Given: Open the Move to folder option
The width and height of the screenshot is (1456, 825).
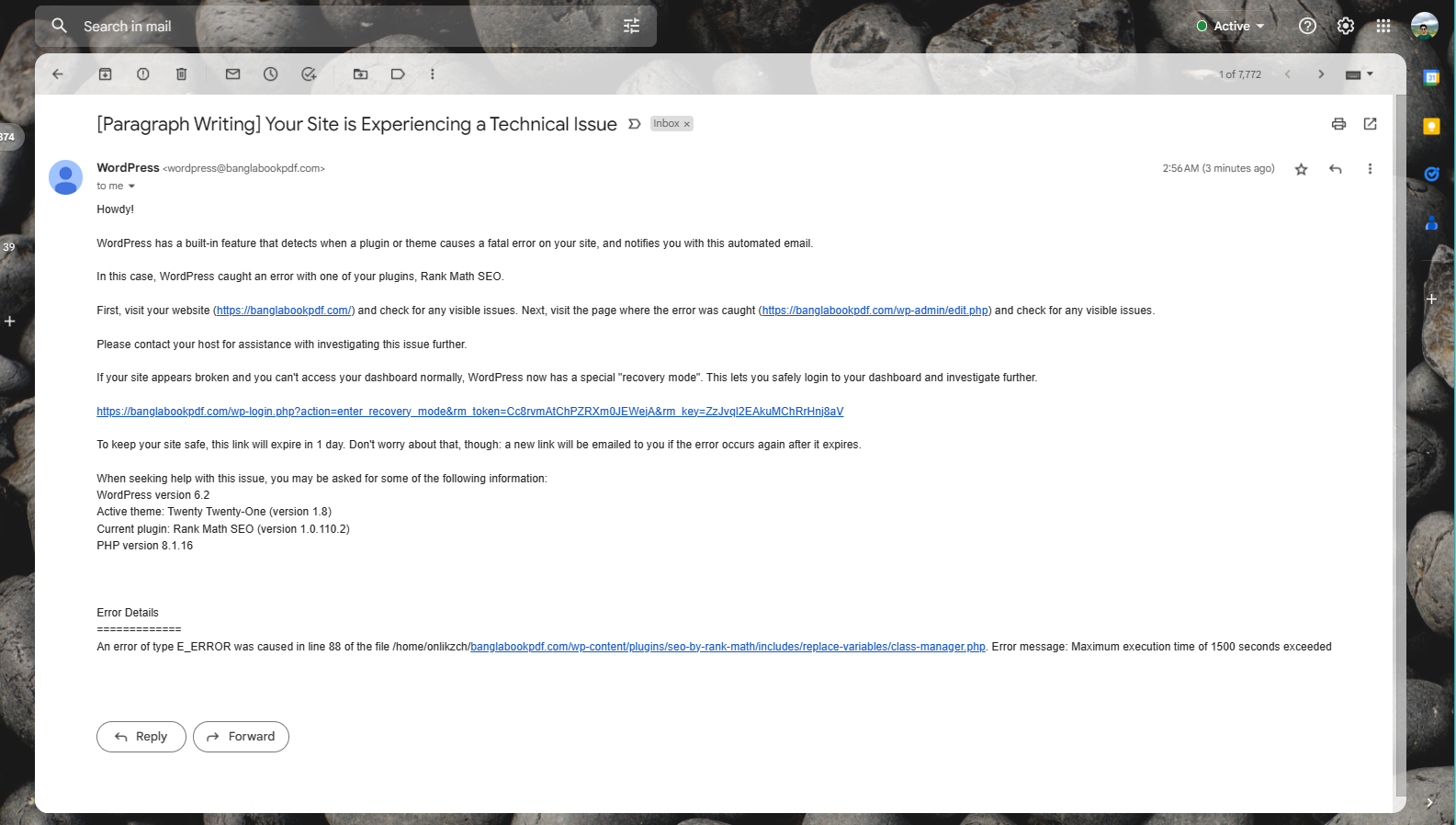Looking at the screenshot, I should [x=360, y=74].
